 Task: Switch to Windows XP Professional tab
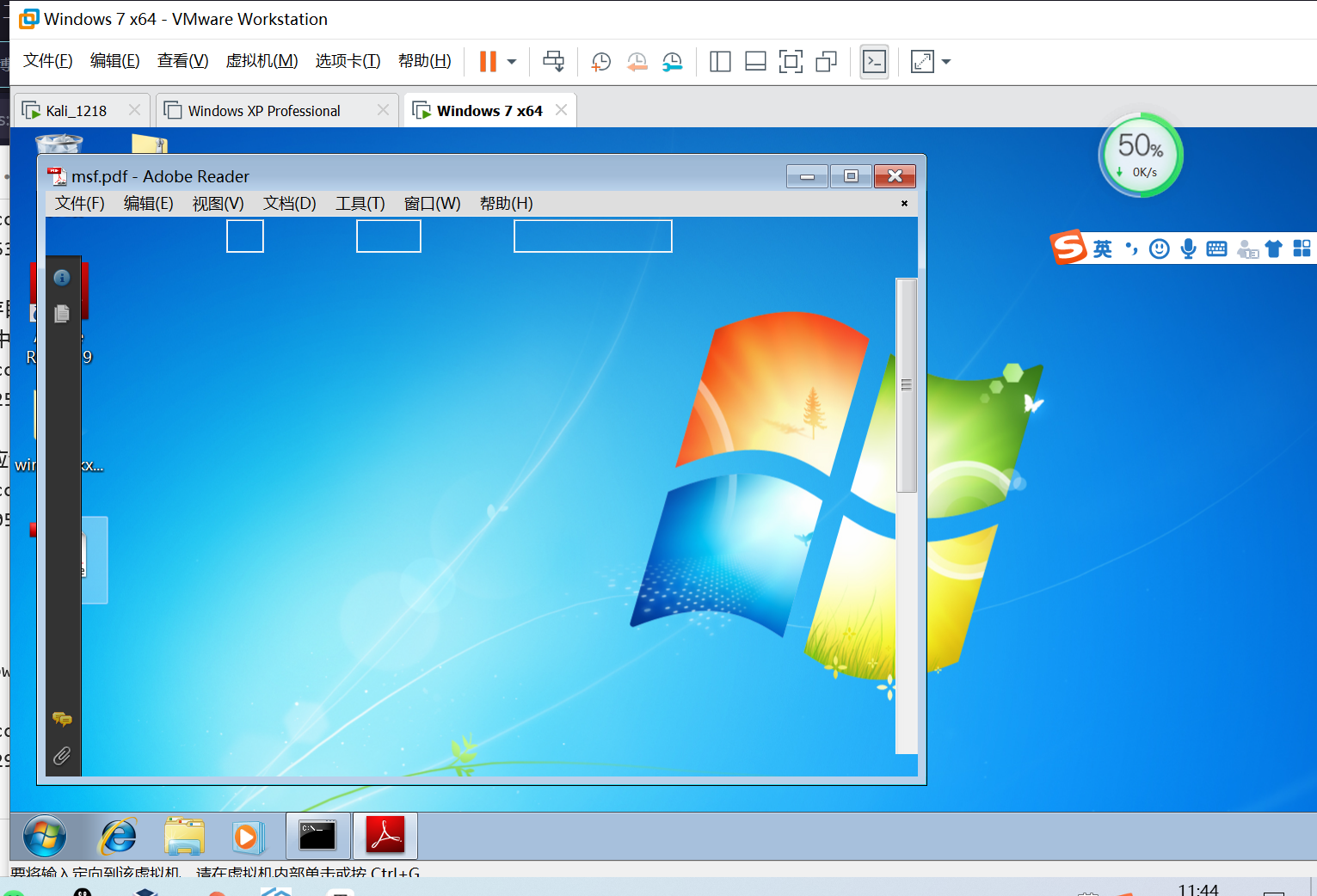click(264, 111)
